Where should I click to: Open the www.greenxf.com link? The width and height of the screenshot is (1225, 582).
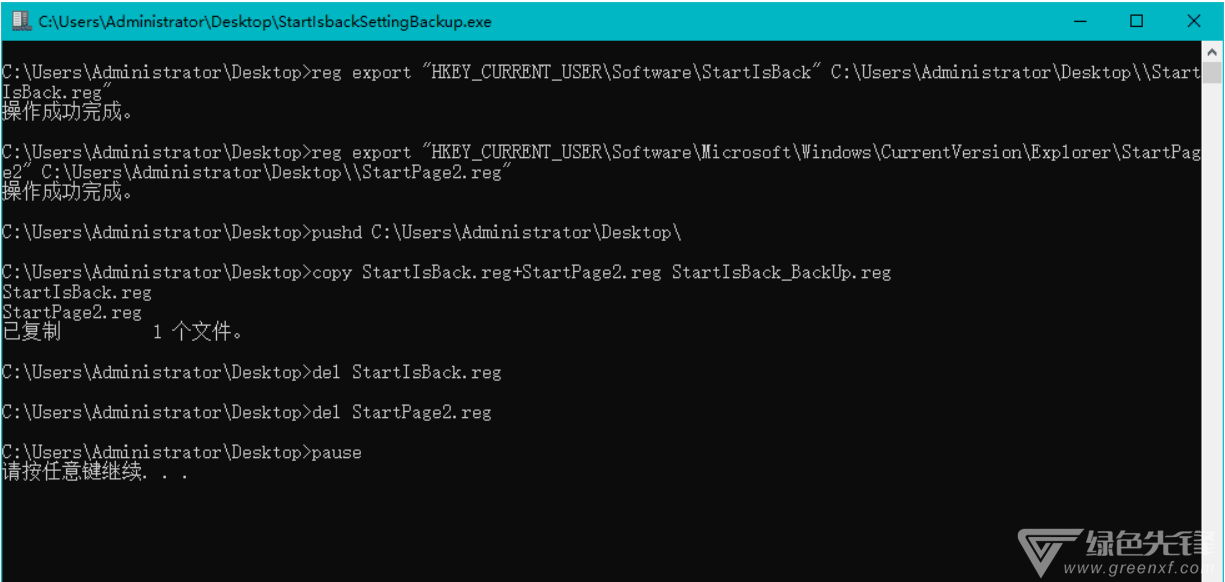click(x=1152, y=571)
